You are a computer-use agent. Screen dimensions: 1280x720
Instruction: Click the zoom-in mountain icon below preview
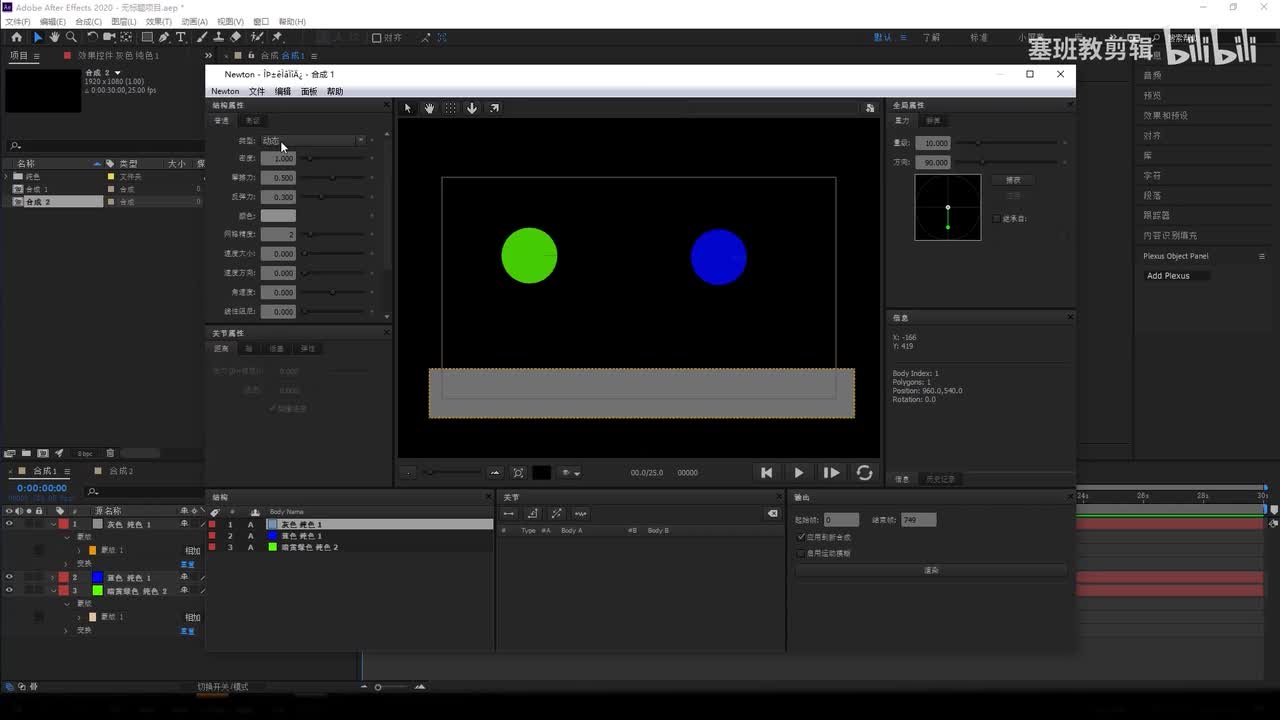tap(494, 473)
